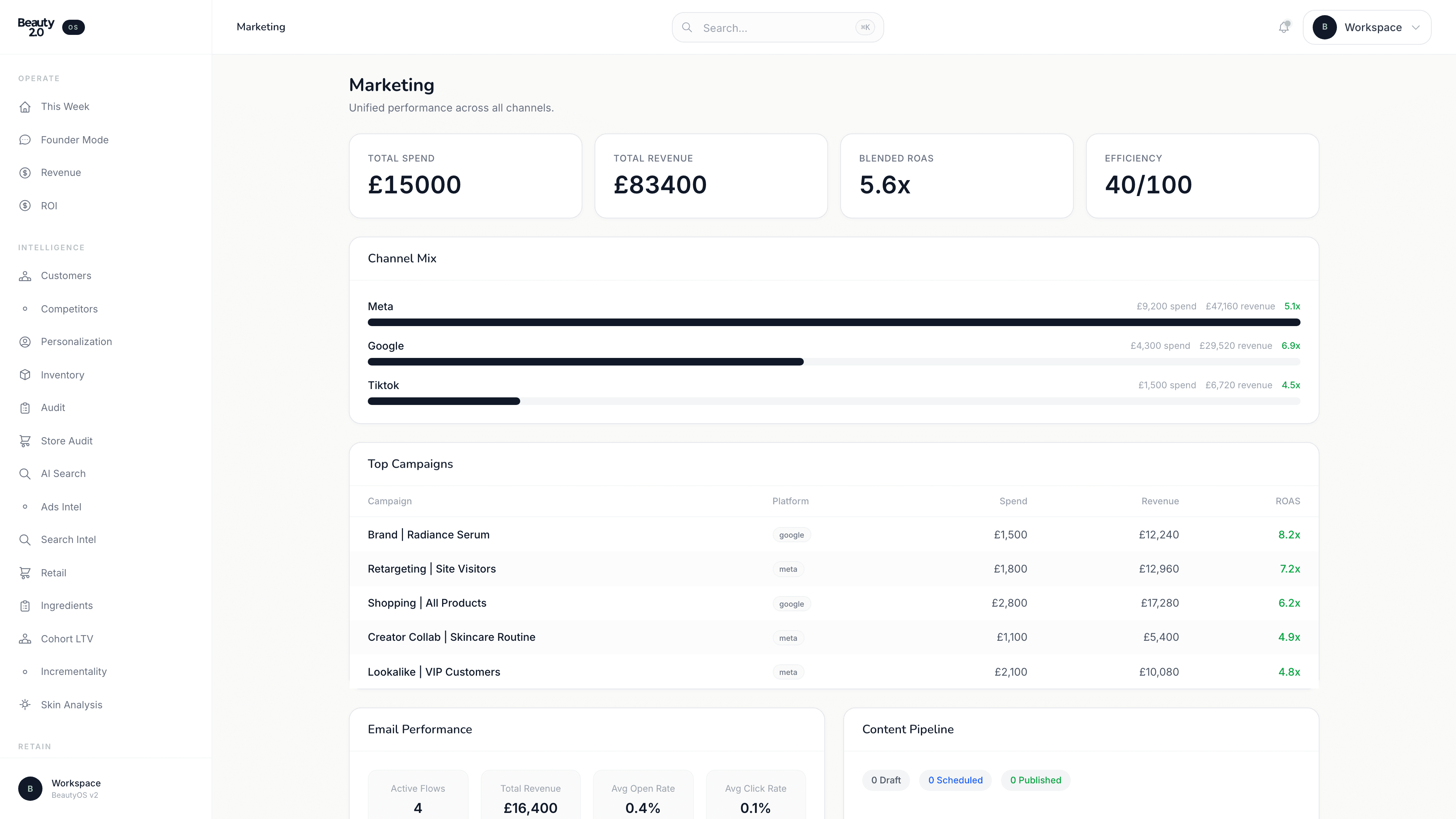
Task: Click the Inventory box icon
Action: click(x=25, y=375)
